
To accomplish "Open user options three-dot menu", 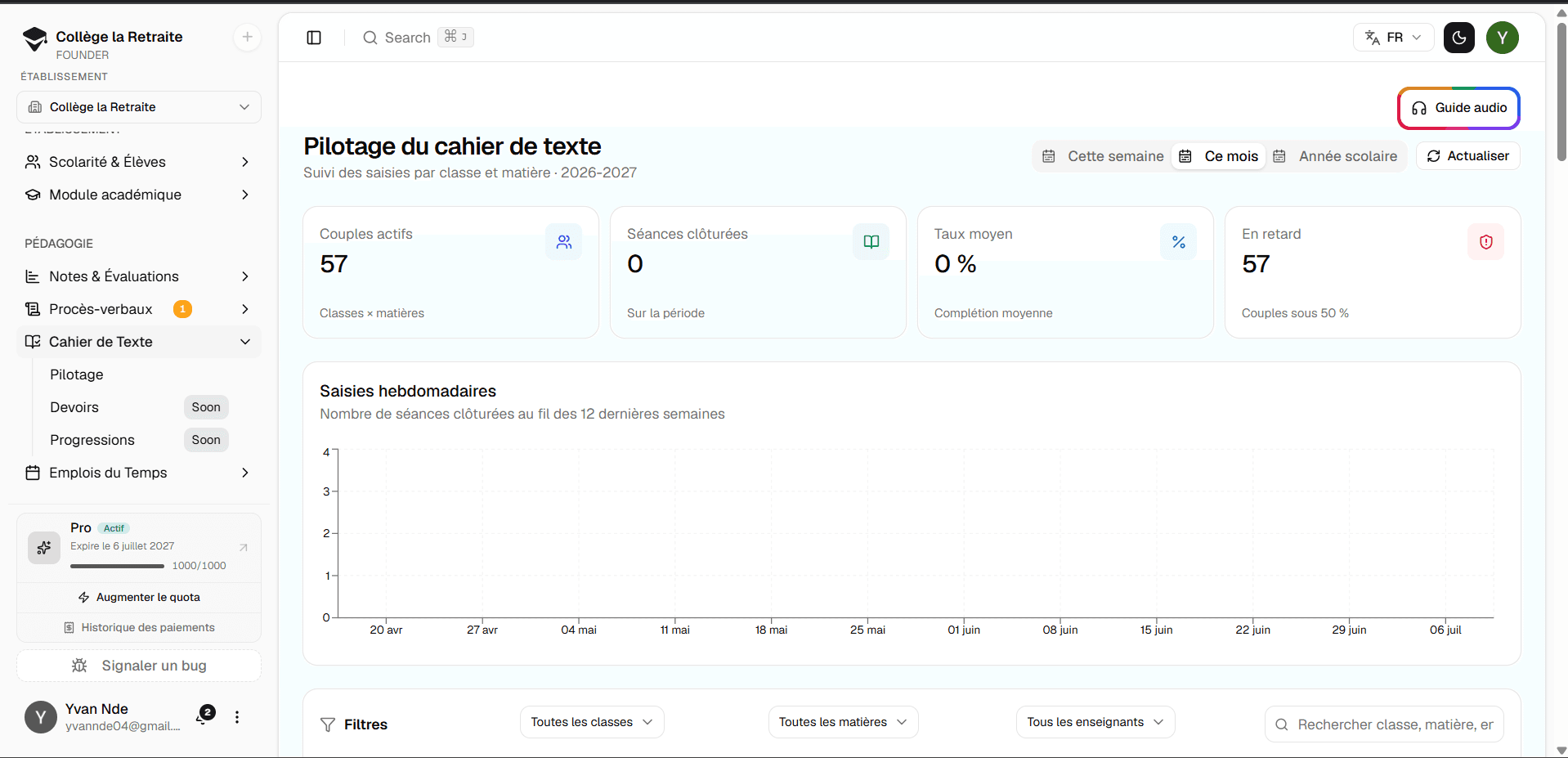I will (x=237, y=717).
